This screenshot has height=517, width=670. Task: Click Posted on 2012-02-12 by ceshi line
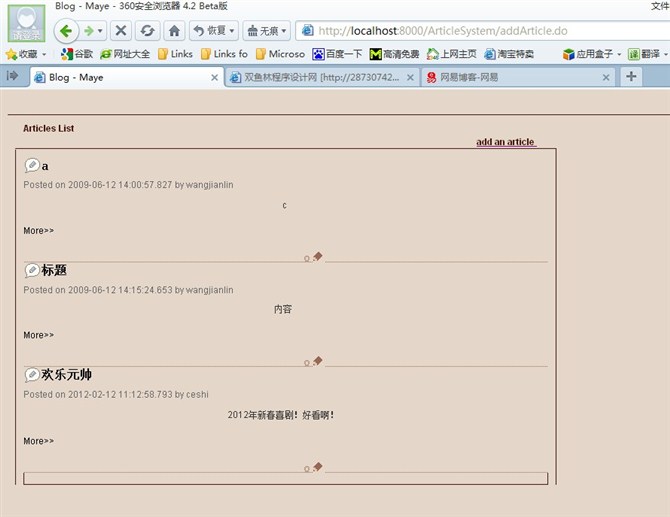tap(116, 394)
